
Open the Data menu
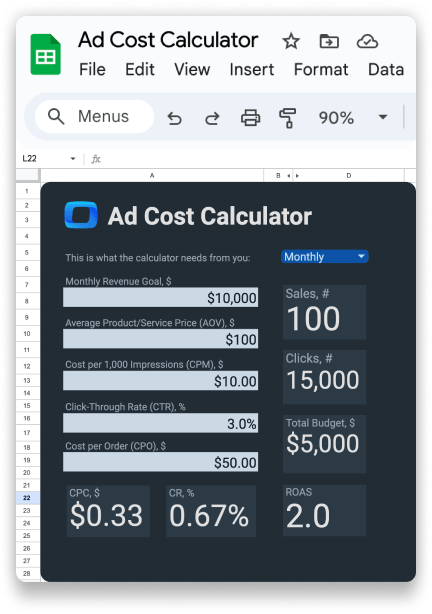tap(386, 70)
